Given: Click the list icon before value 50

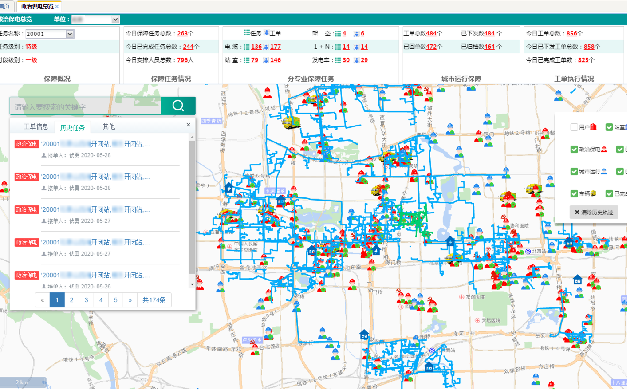Looking at the screenshot, I should click(338, 60).
